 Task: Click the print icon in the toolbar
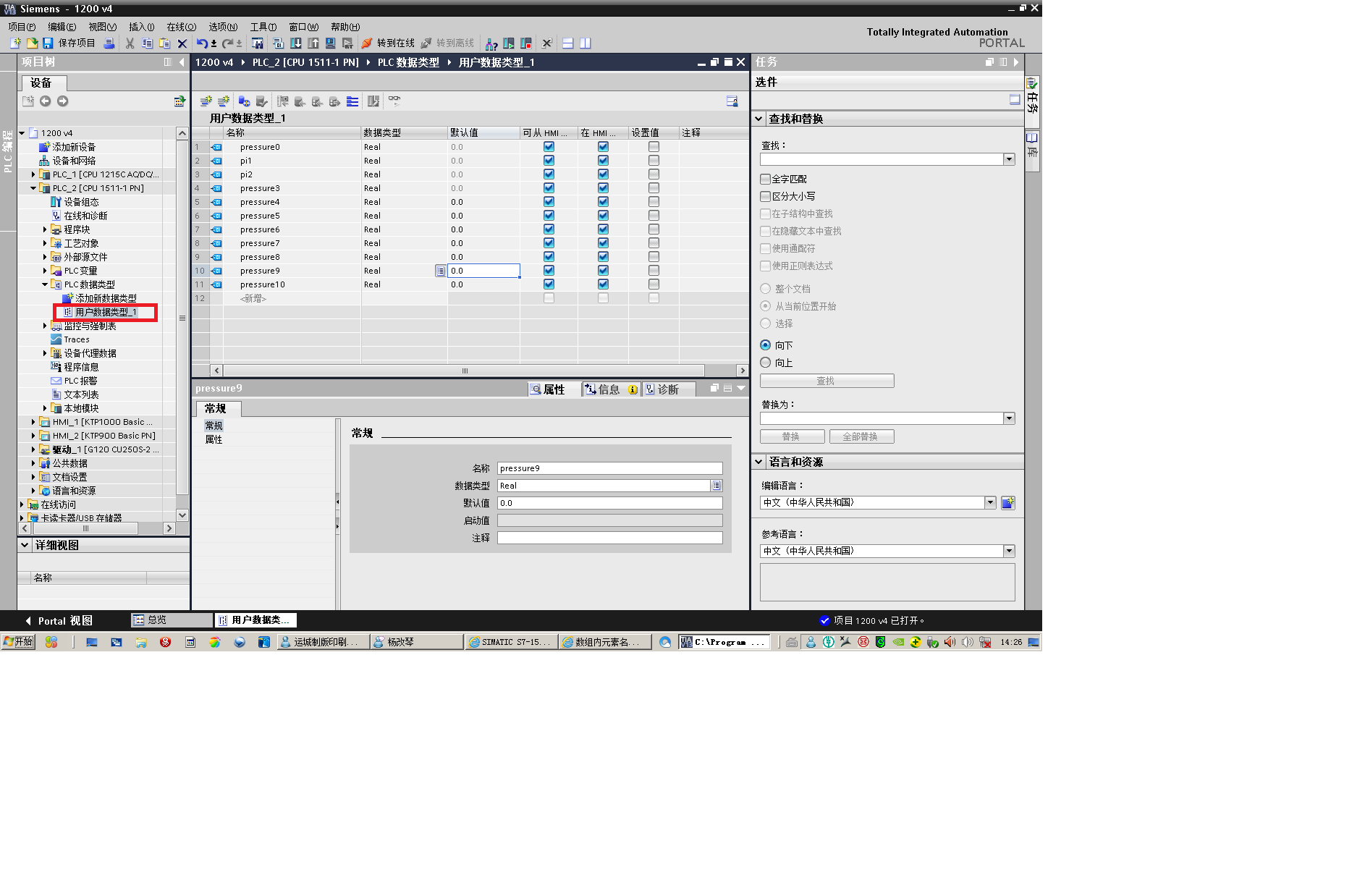coord(109,43)
